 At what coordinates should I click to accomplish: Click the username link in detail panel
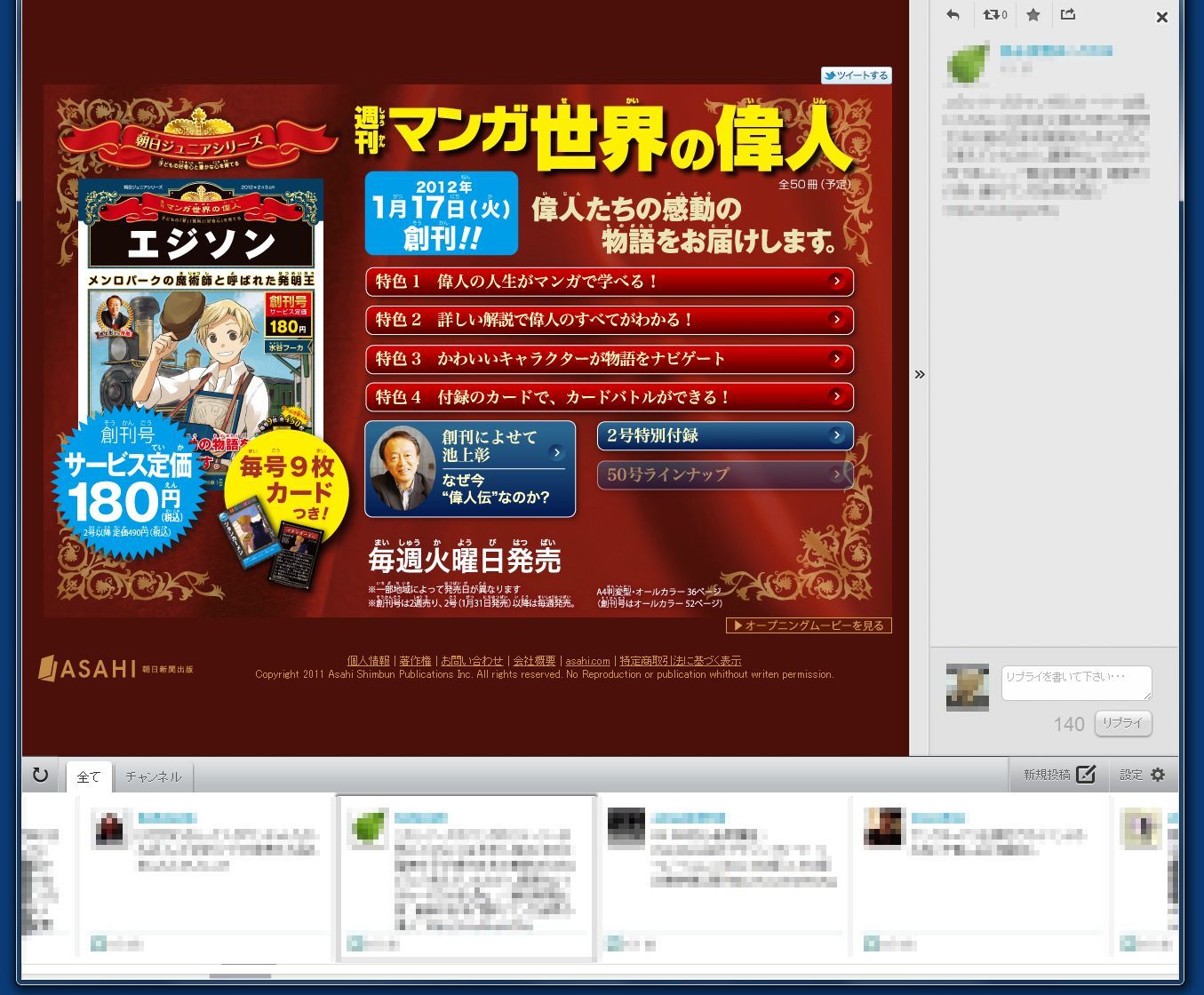point(1056,51)
